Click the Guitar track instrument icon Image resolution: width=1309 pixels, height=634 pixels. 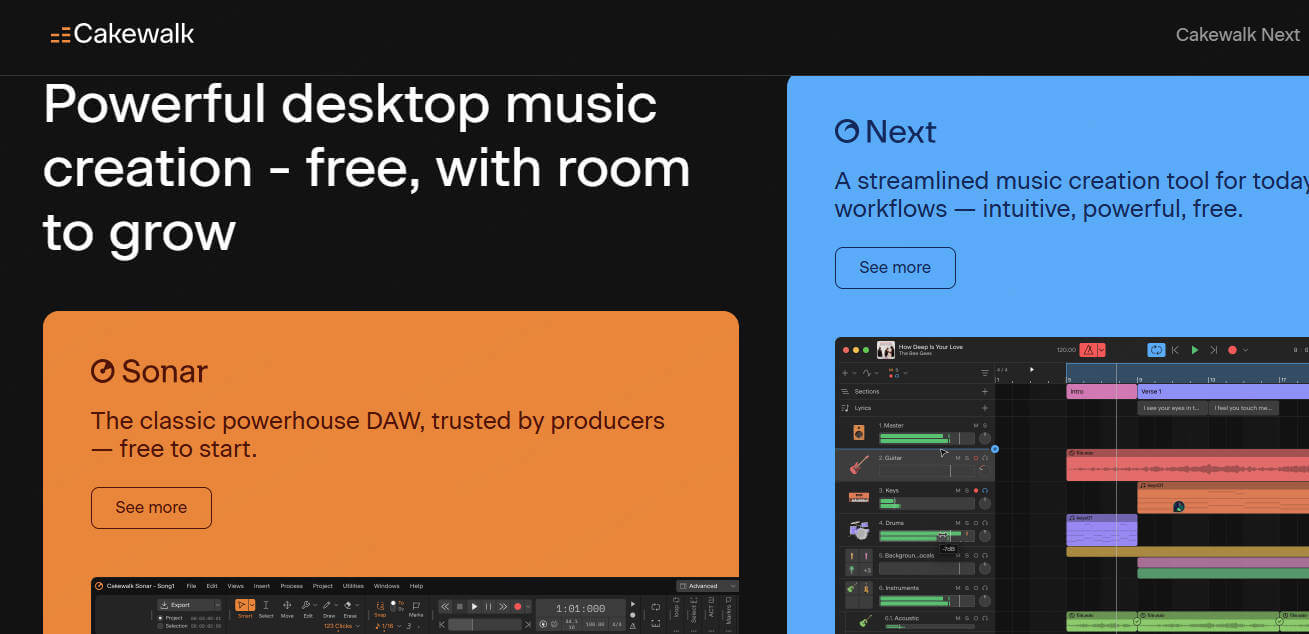[x=859, y=465]
